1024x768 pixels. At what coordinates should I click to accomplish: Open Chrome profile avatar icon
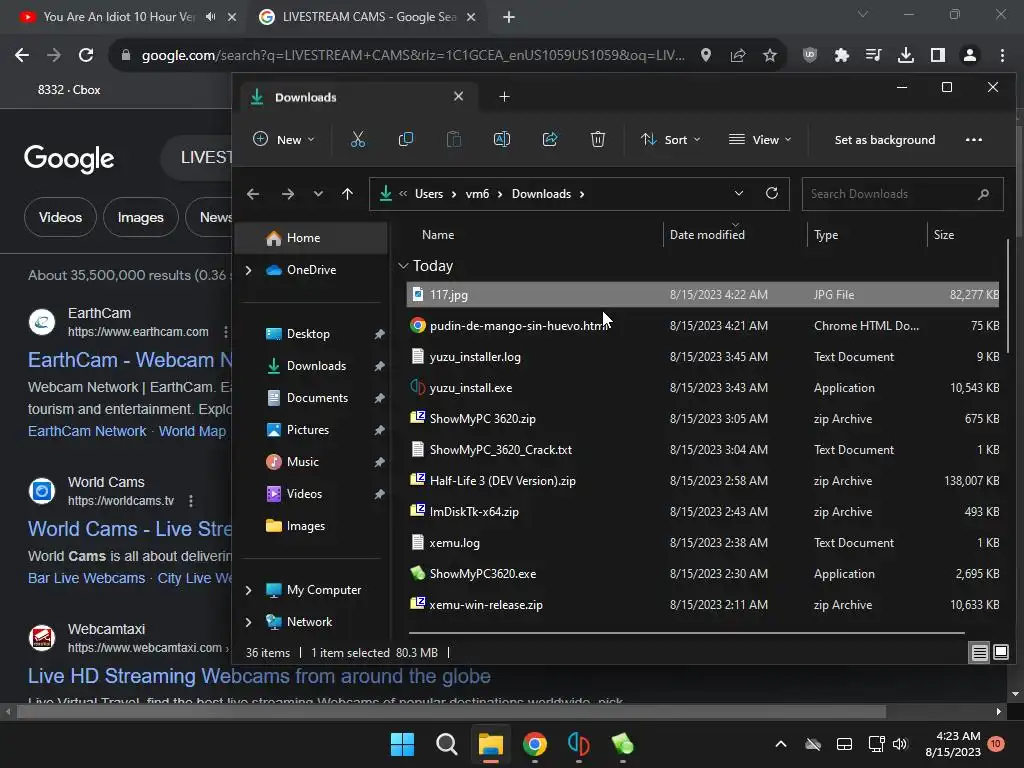[970, 56]
